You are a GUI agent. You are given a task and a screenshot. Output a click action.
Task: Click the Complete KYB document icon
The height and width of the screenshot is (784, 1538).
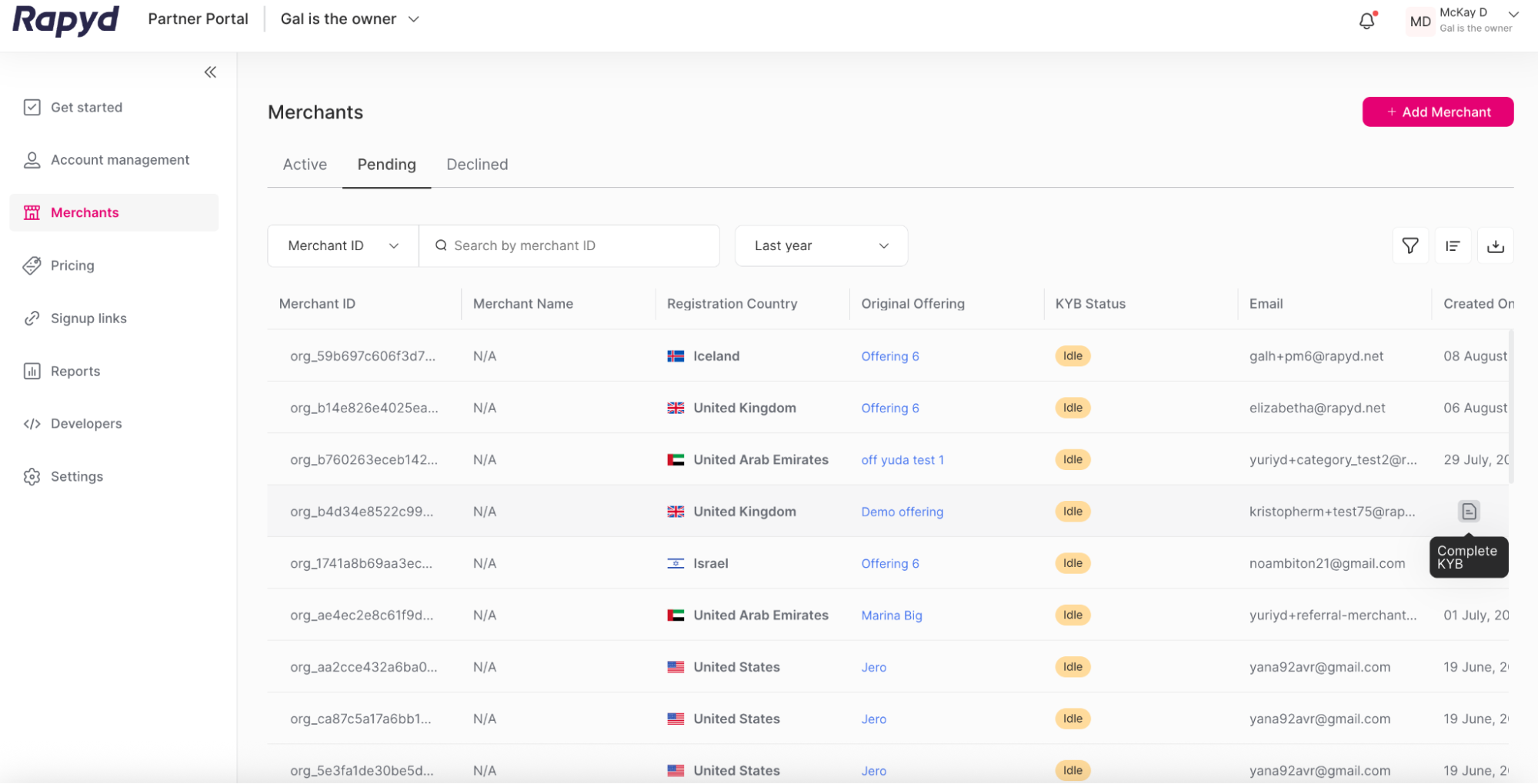[x=1468, y=512]
